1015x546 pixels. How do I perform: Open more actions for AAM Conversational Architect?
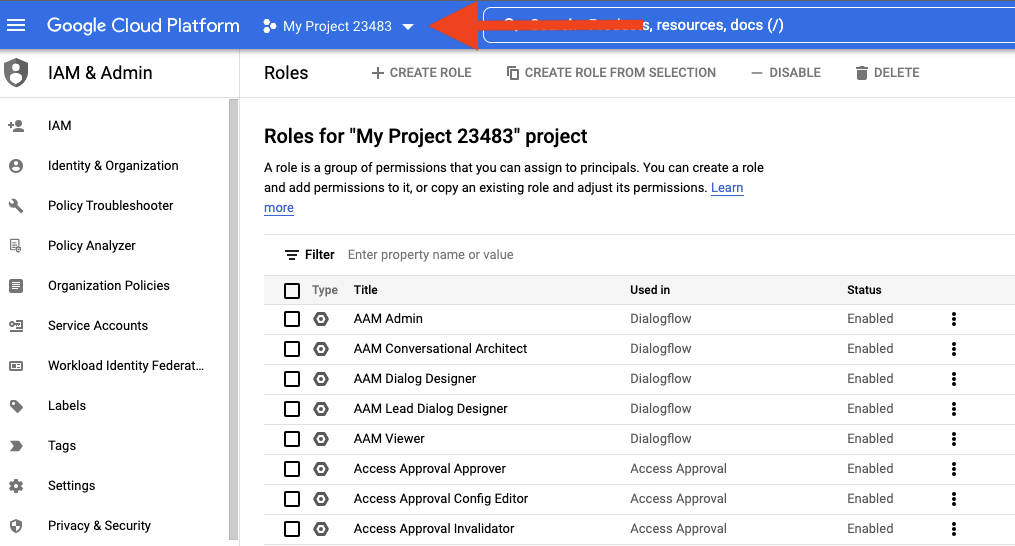pyautogui.click(x=954, y=349)
